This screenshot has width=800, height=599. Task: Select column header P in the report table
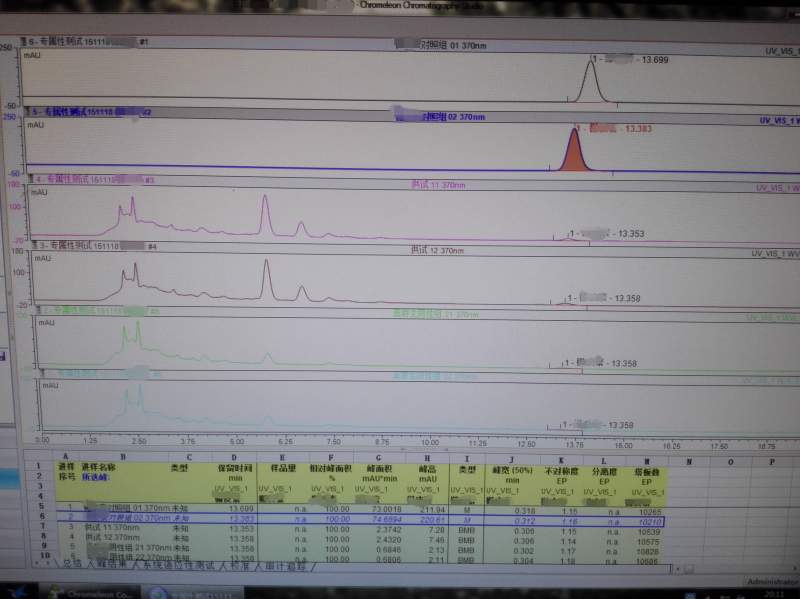point(771,461)
